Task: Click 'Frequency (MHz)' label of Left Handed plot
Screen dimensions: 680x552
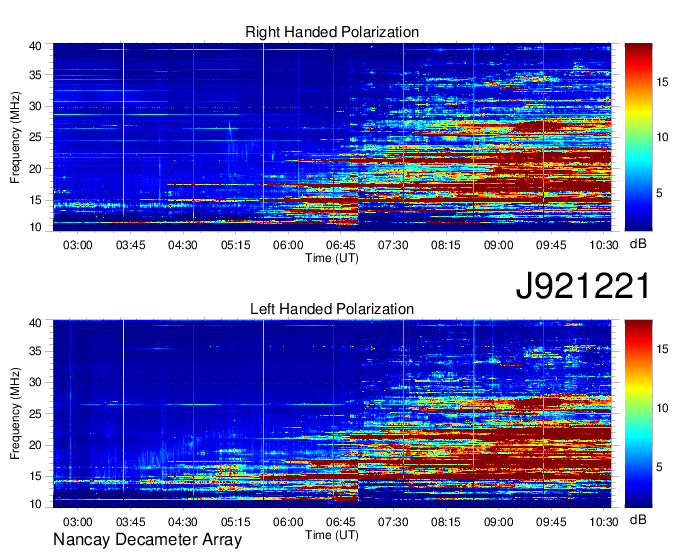Action: coord(15,414)
